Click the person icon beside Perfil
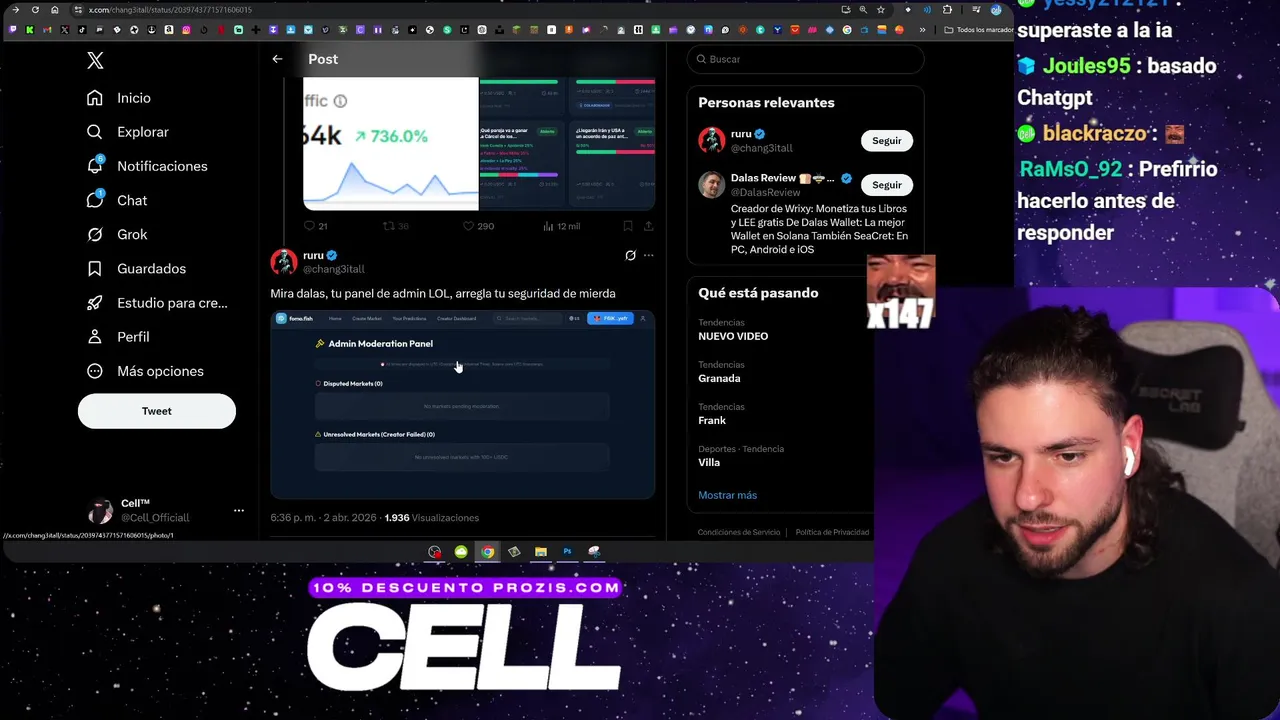The image size is (1280, 720). pos(95,337)
